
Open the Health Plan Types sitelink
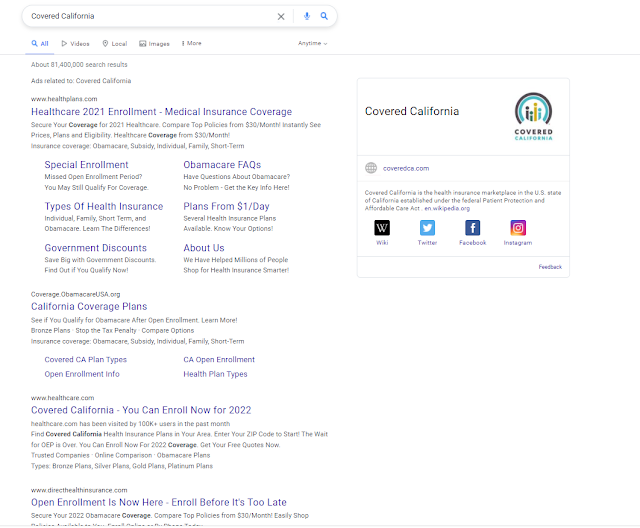215,374
